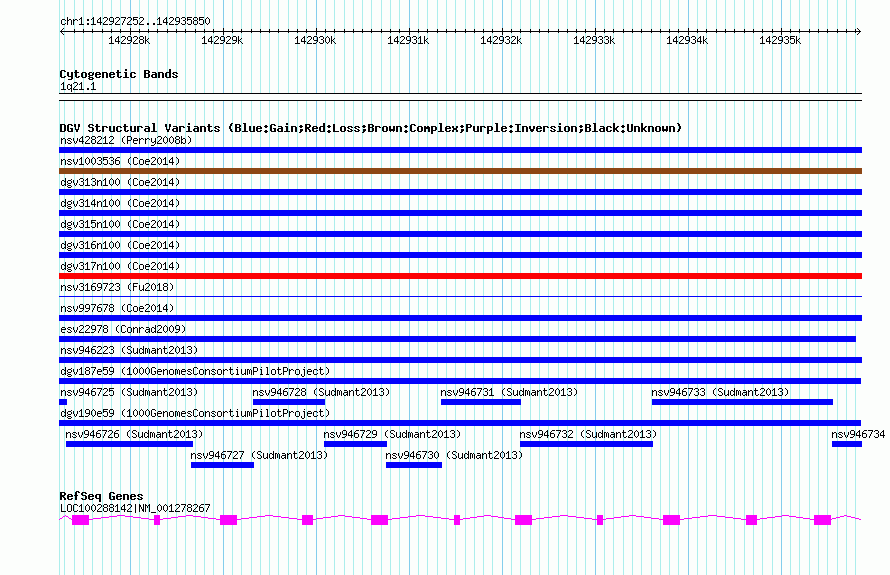Select the nsv946730 blue variant segment

click(414, 465)
